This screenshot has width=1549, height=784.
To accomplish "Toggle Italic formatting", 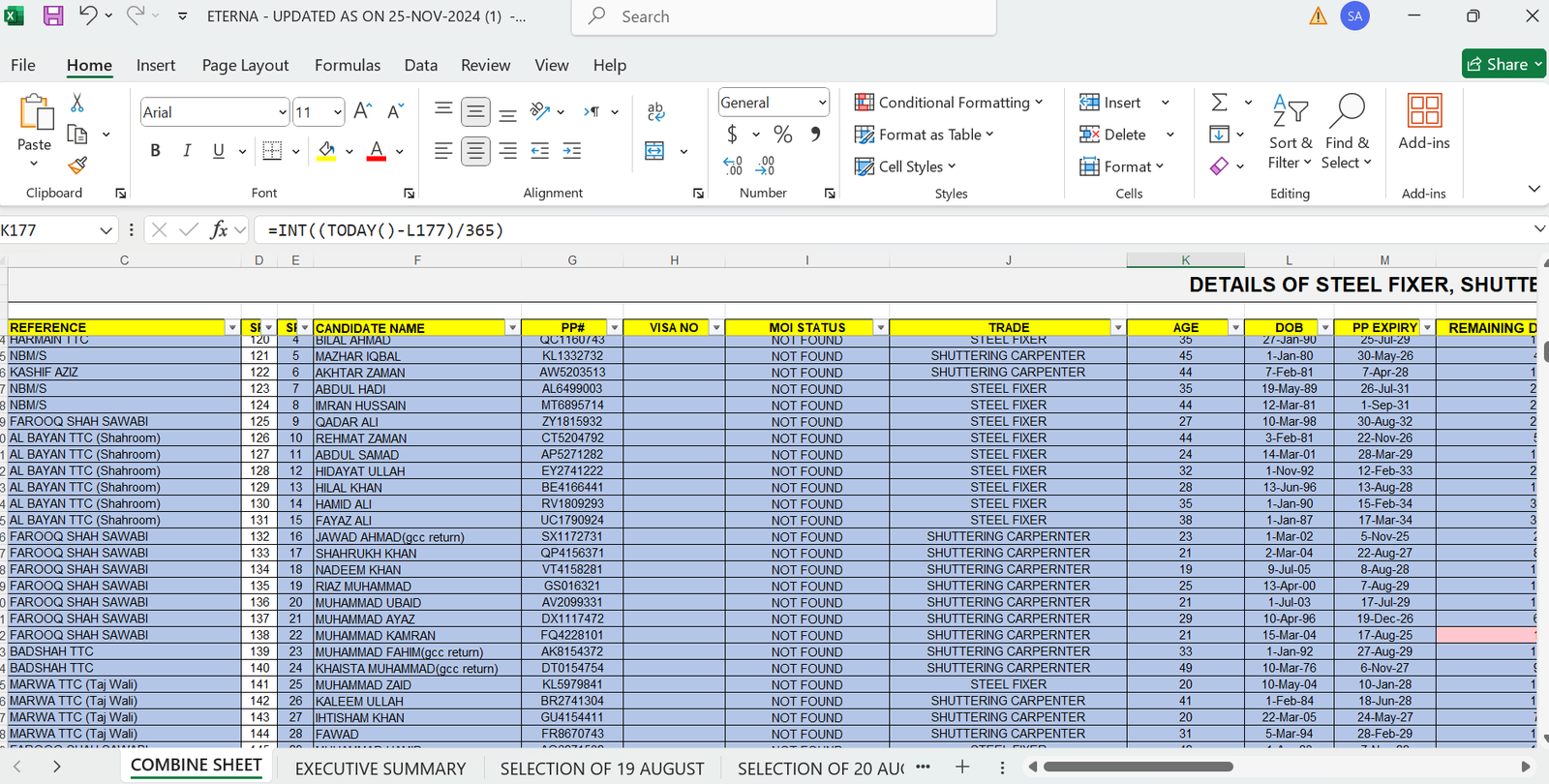I will pos(187,151).
